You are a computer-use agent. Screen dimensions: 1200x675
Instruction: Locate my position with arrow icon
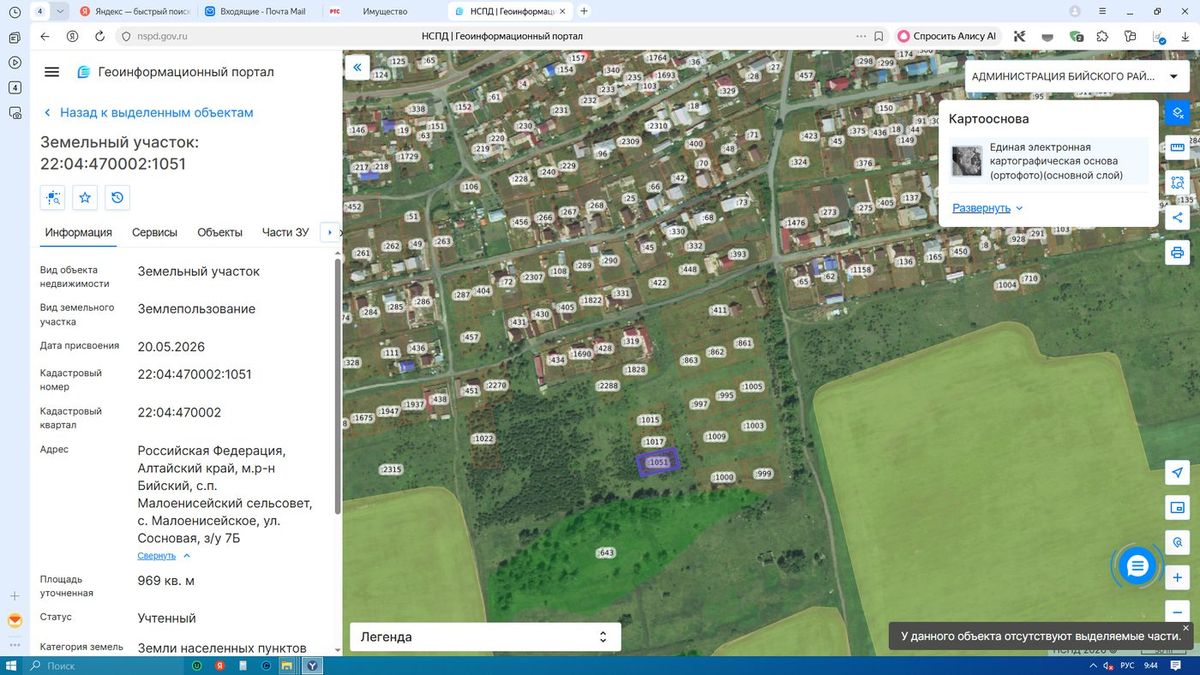click(x=1177, y=473)
